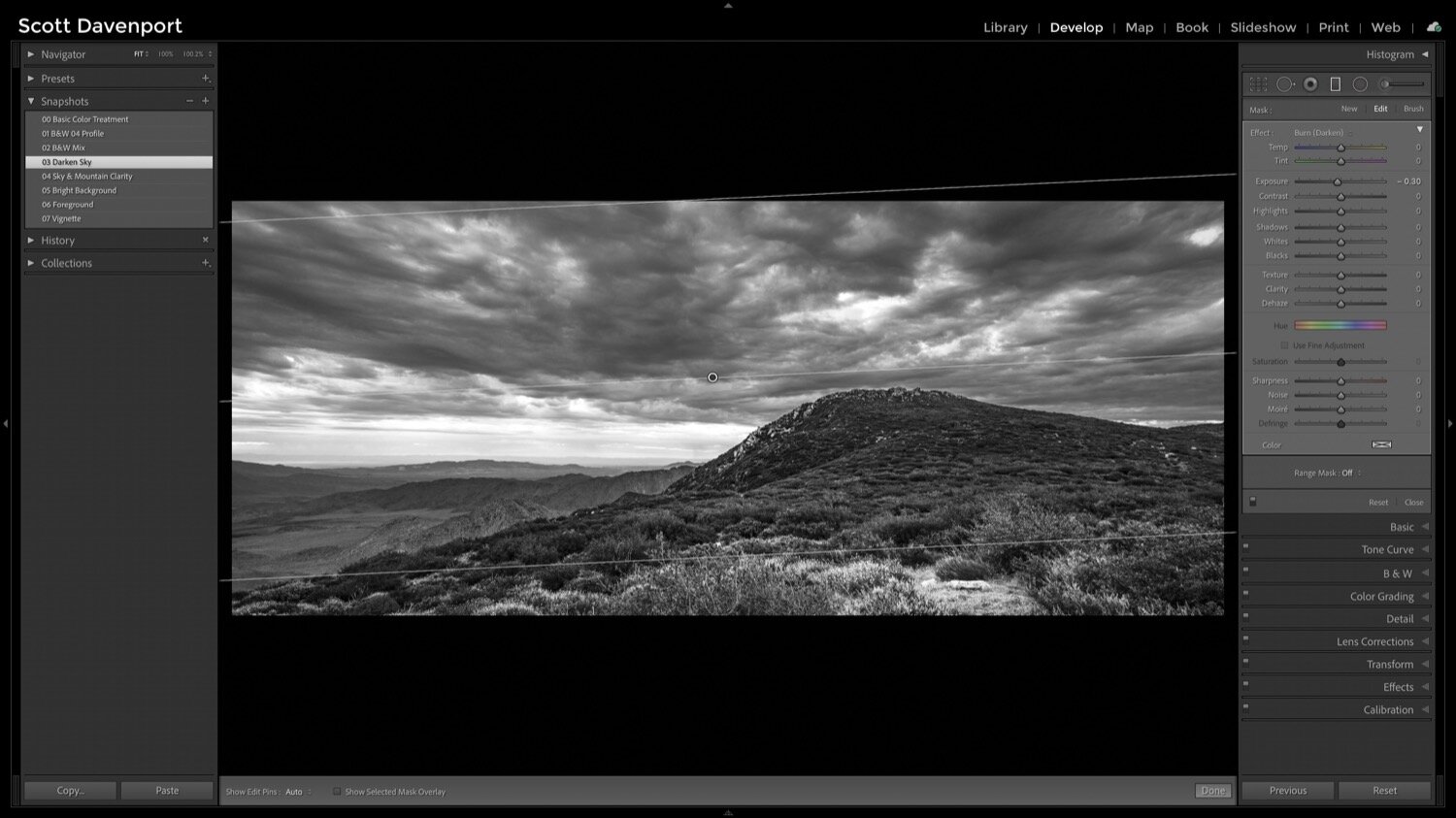
Task: Show filmstrip via bottom center arrow
Action: point(728,813)
